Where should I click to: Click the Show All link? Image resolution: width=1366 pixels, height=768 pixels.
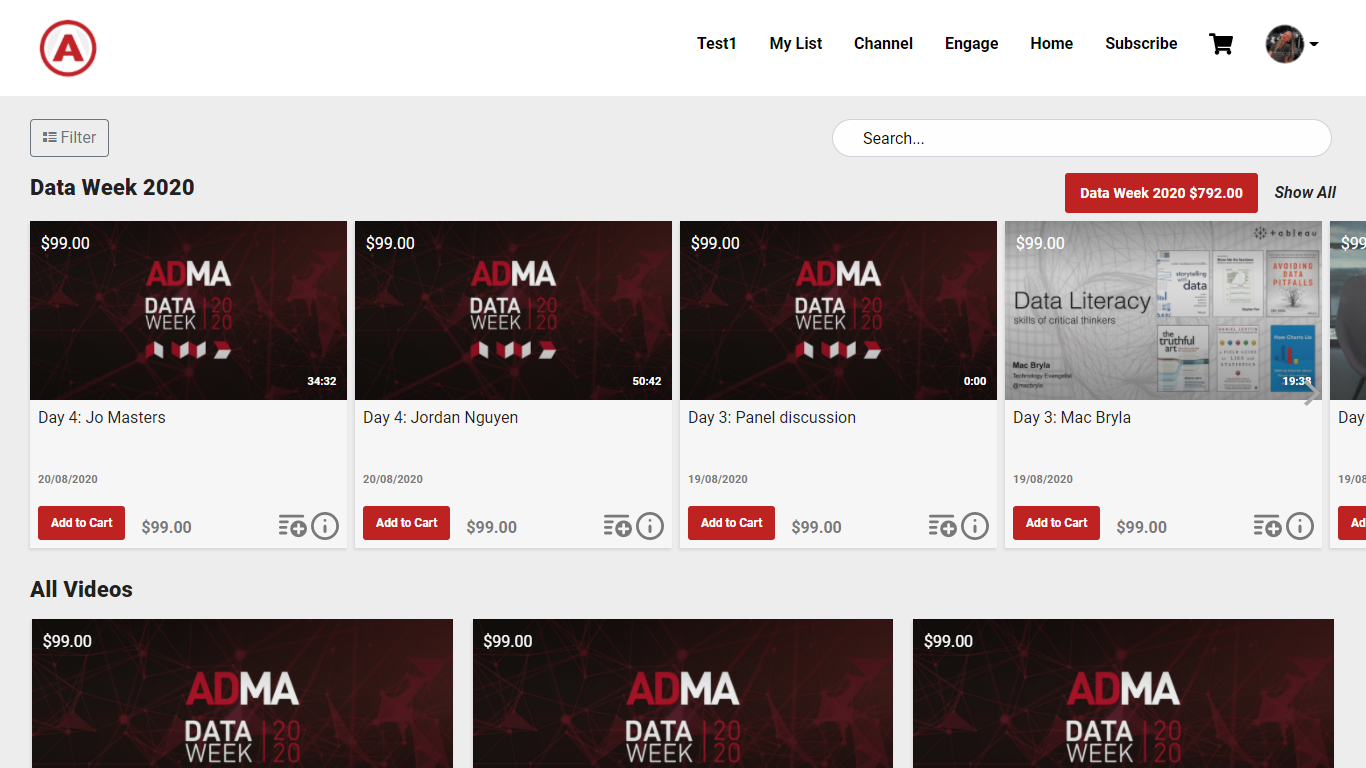pos(1305,193)
